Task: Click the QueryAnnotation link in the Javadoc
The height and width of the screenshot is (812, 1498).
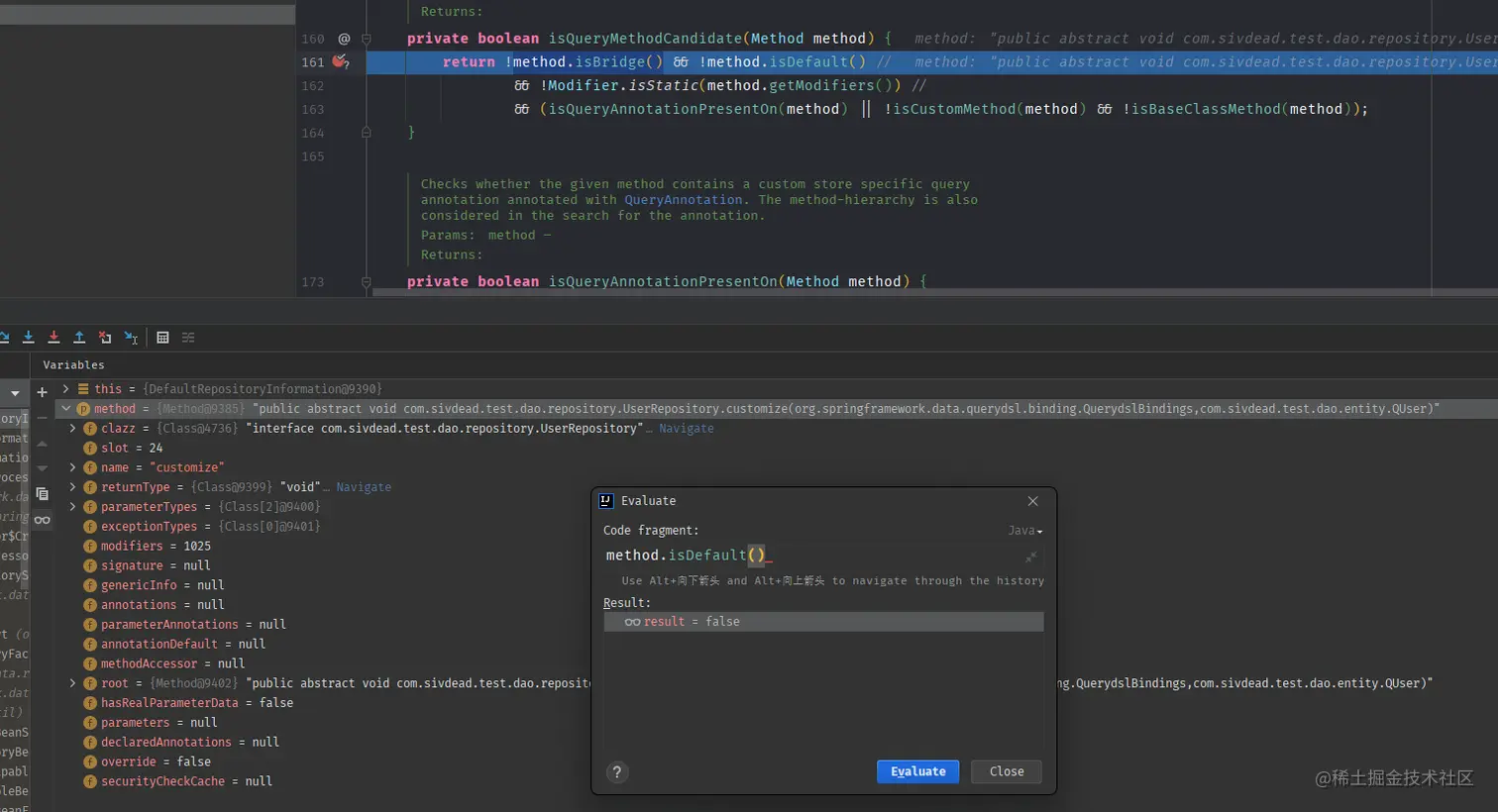Action: [x=683, y=200]
